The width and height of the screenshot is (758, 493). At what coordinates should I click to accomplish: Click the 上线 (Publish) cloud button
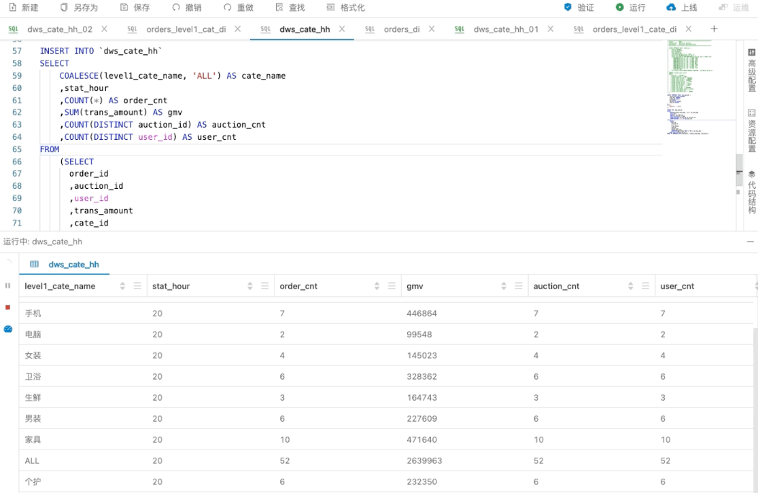(682, 7)
